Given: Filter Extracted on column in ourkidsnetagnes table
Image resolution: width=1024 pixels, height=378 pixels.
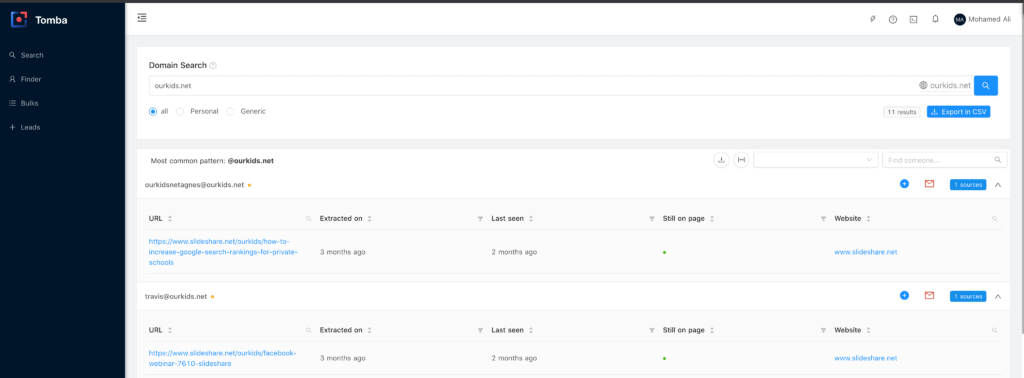Looking at the screenshot, I should point(480,219).
